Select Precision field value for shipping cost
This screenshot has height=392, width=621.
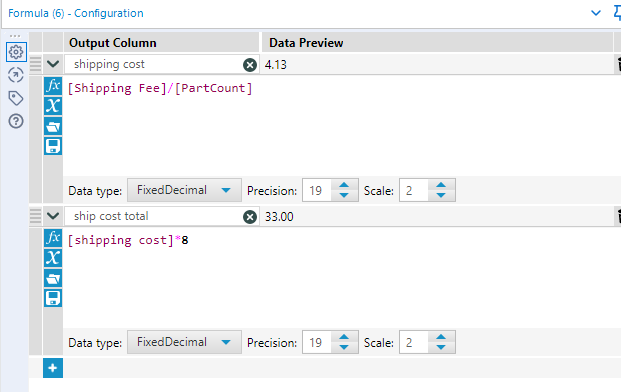(318, 190)
